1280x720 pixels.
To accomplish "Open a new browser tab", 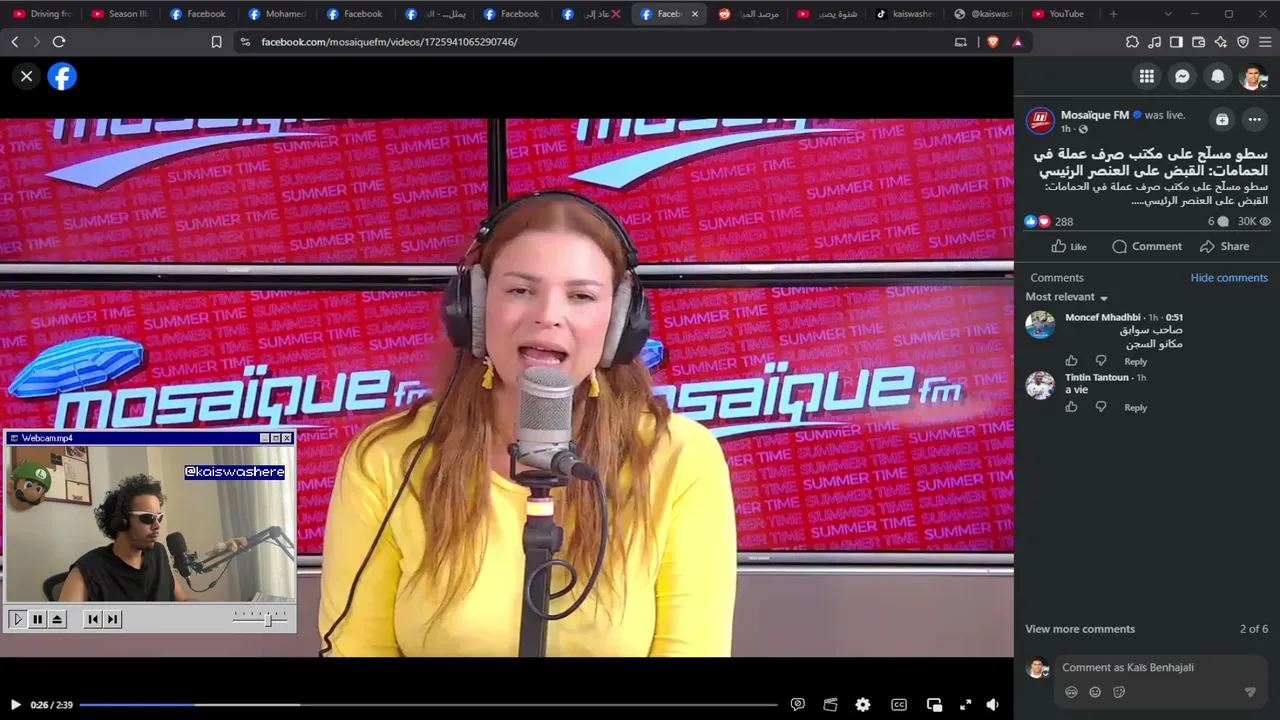I will (x=1113, y=14).
